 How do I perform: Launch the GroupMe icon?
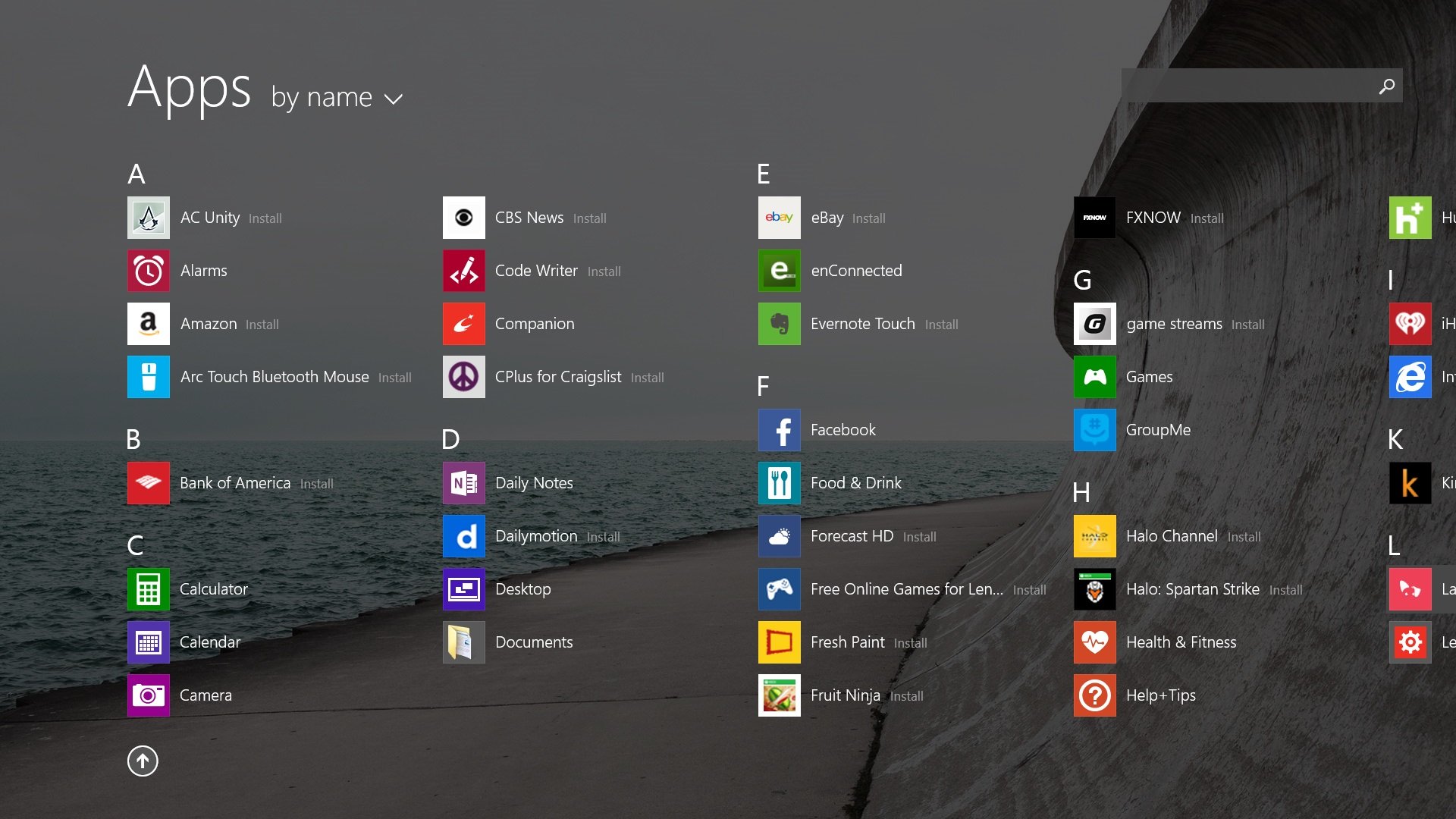point(1095,430)
